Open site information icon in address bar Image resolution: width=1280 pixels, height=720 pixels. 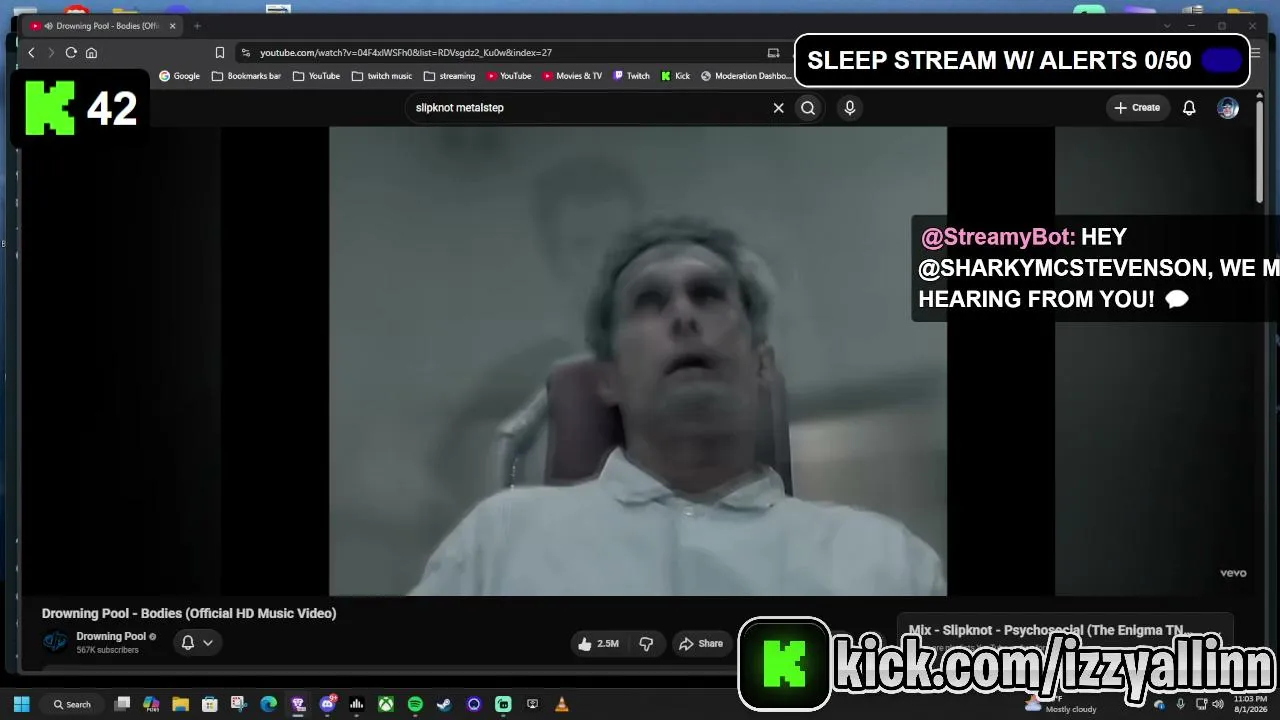[x=245, y=53]
